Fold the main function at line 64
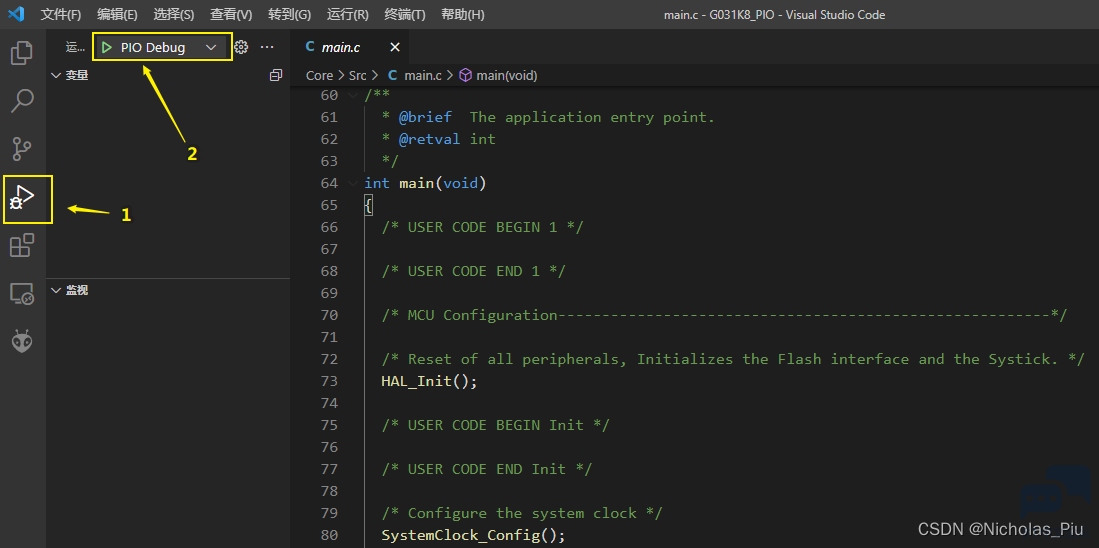1099x548 pixels. coord(352,184)
